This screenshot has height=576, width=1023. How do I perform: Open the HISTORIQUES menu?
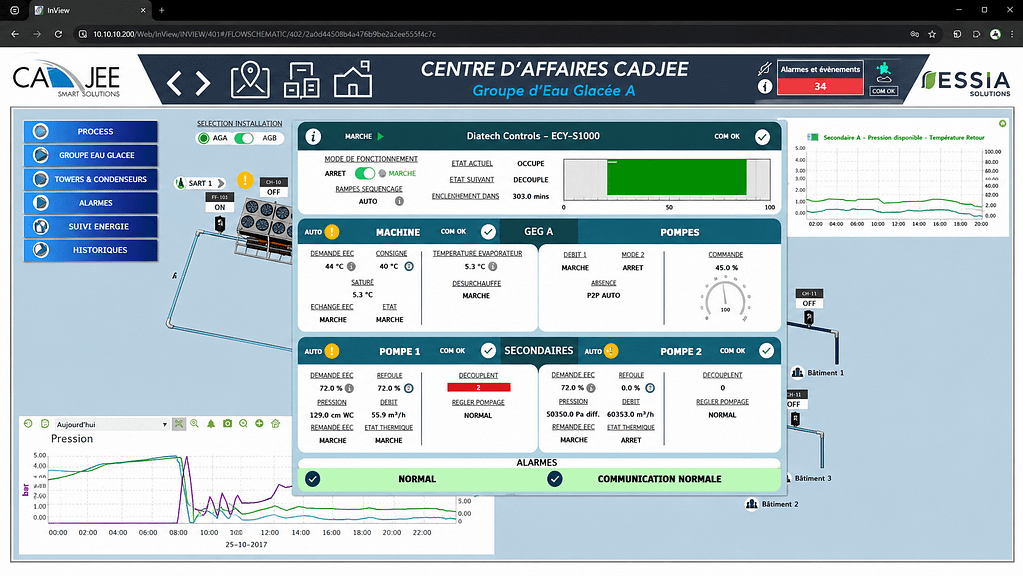pyautogui.click(x=91, y=250)
